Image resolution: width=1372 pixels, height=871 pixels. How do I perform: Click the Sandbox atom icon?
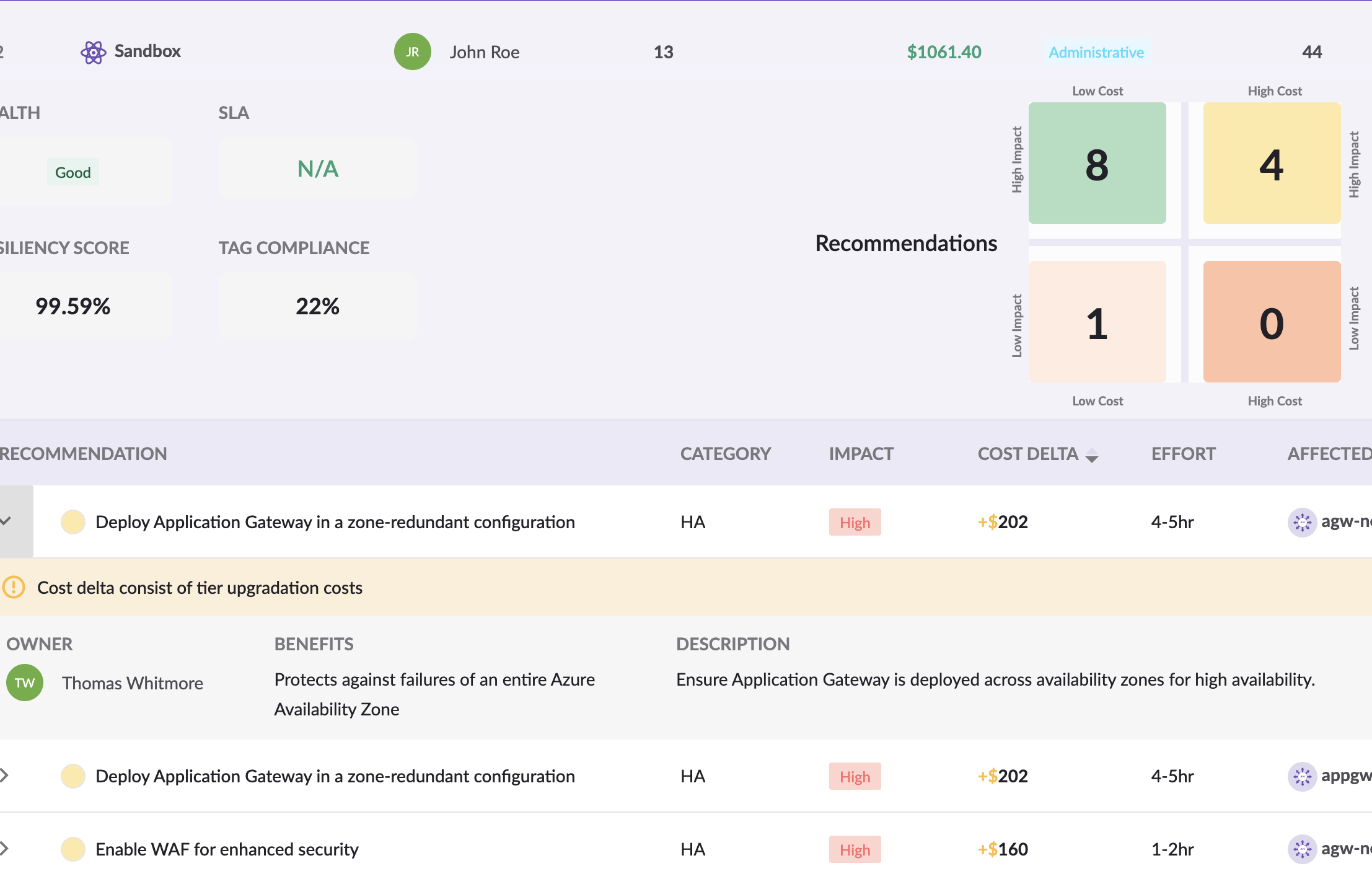(x=93, y=52)
